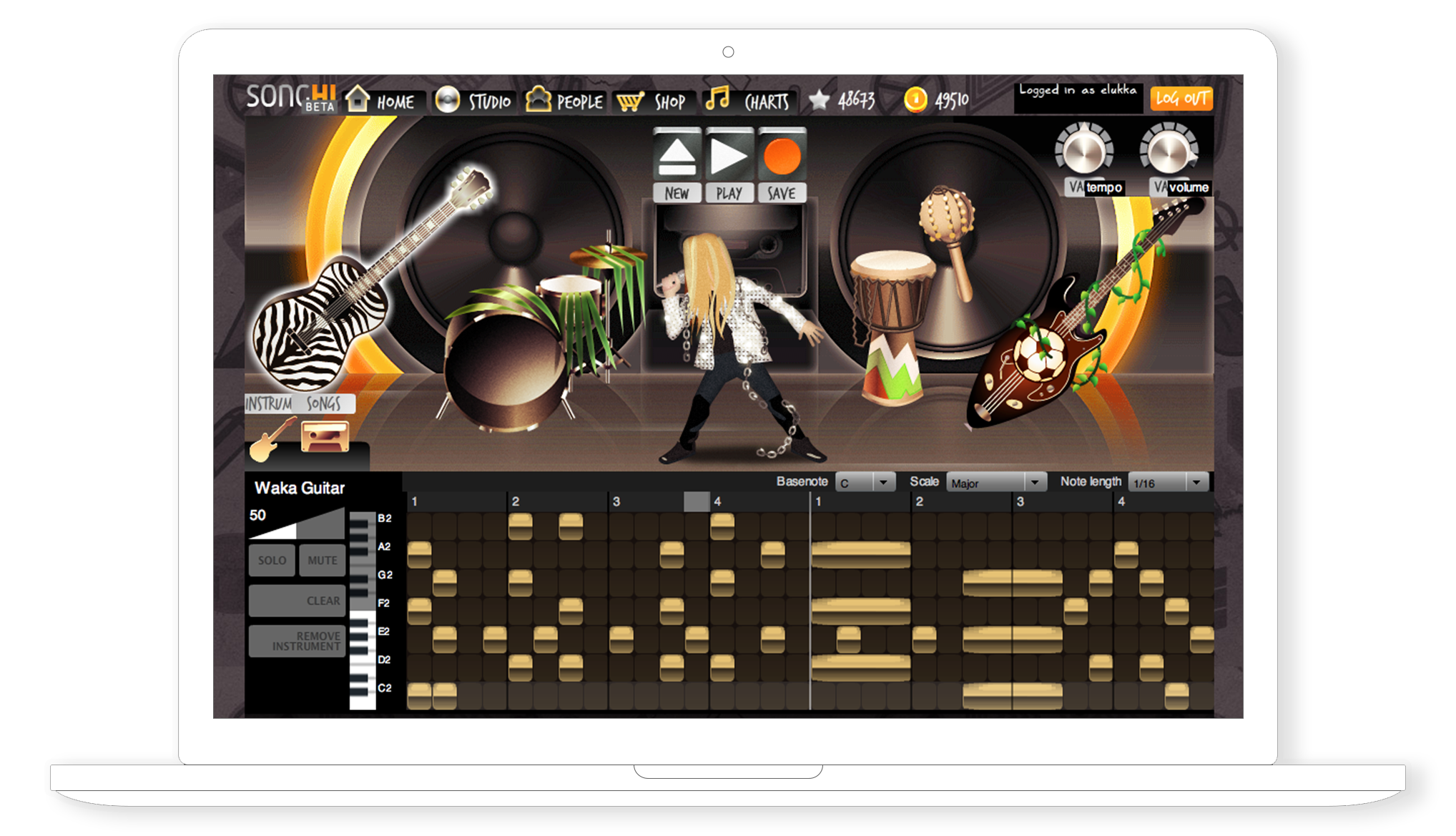
Task: Click the C2 row note label
Action: click(x=385, y=688)
